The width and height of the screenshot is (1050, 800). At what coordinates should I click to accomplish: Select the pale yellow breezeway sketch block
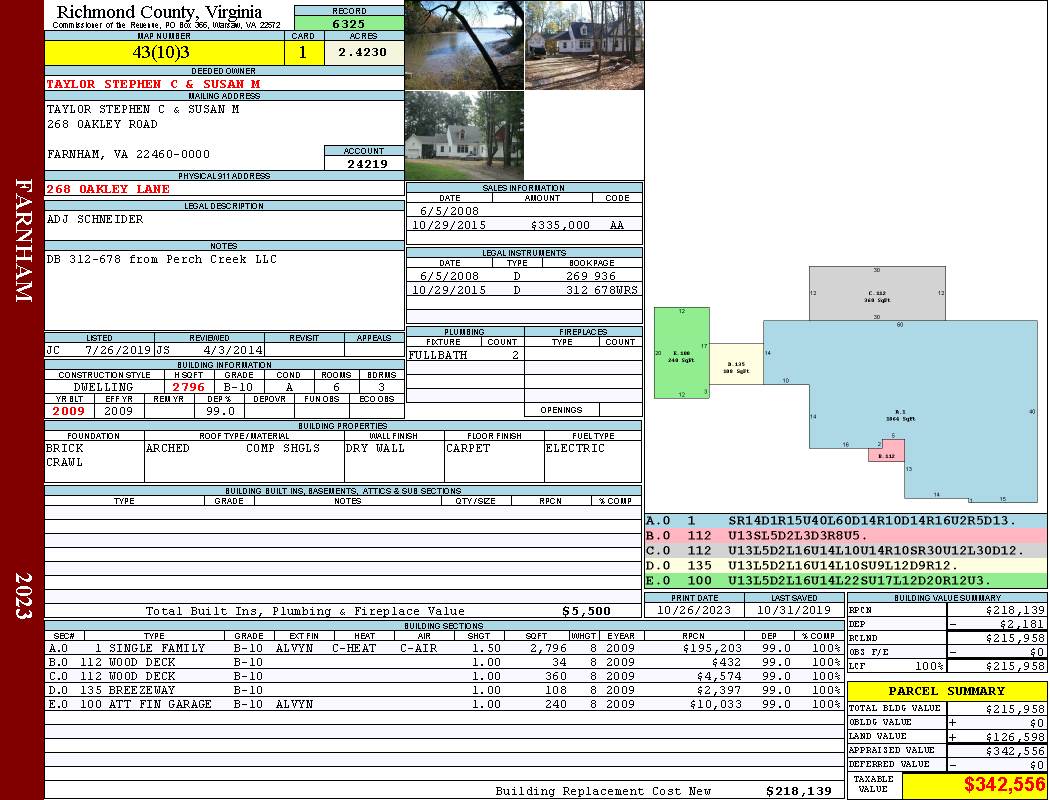(x=735, y=364)
